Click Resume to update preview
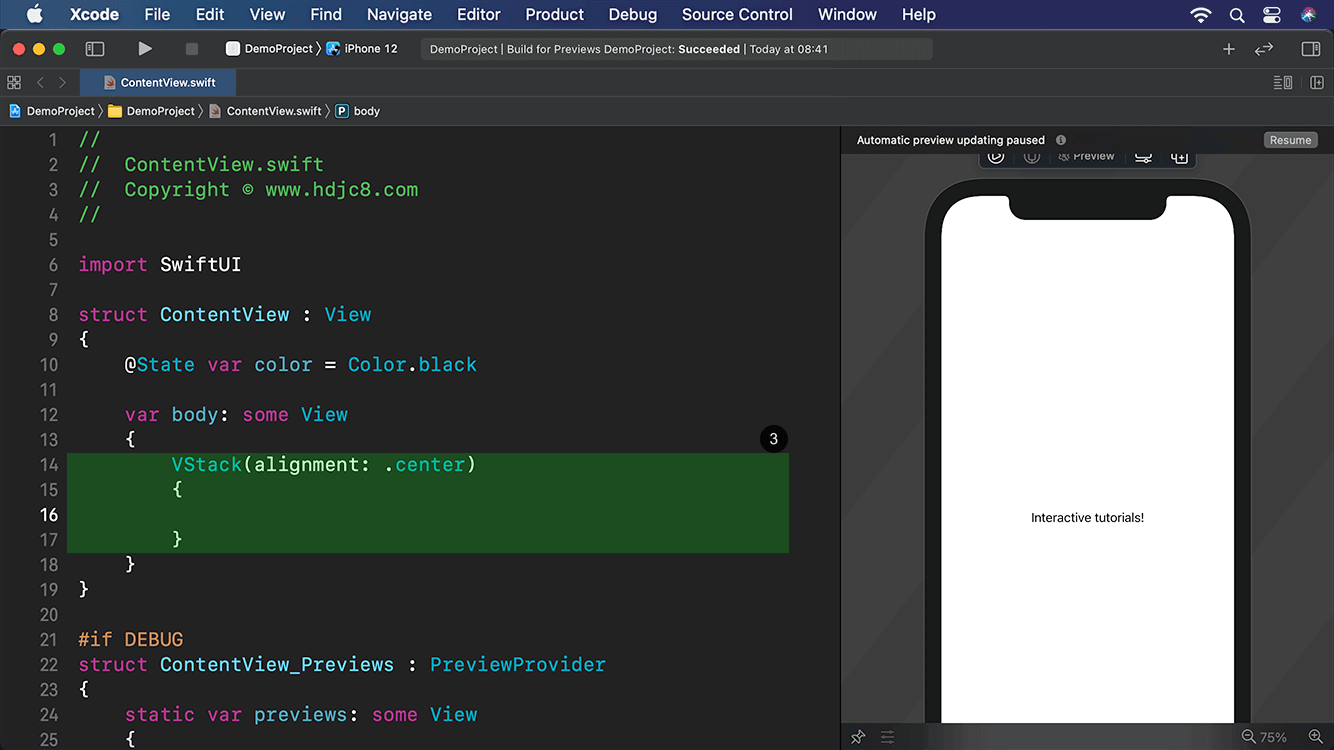Image resolution: width=1334 pixels, height=750 pixels. (x=1290, y=140)
